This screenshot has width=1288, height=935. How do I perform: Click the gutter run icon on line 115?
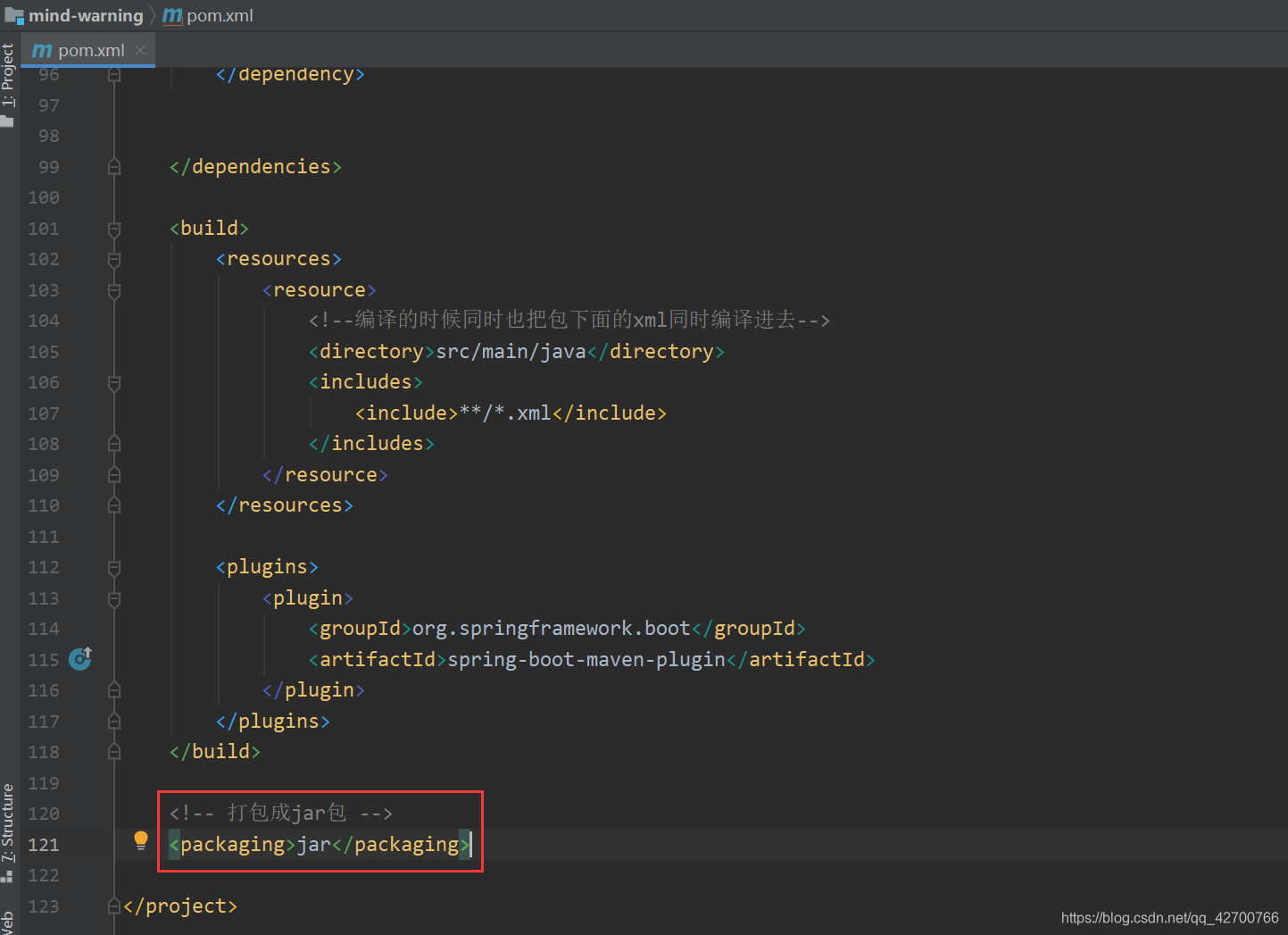(80, 659)
